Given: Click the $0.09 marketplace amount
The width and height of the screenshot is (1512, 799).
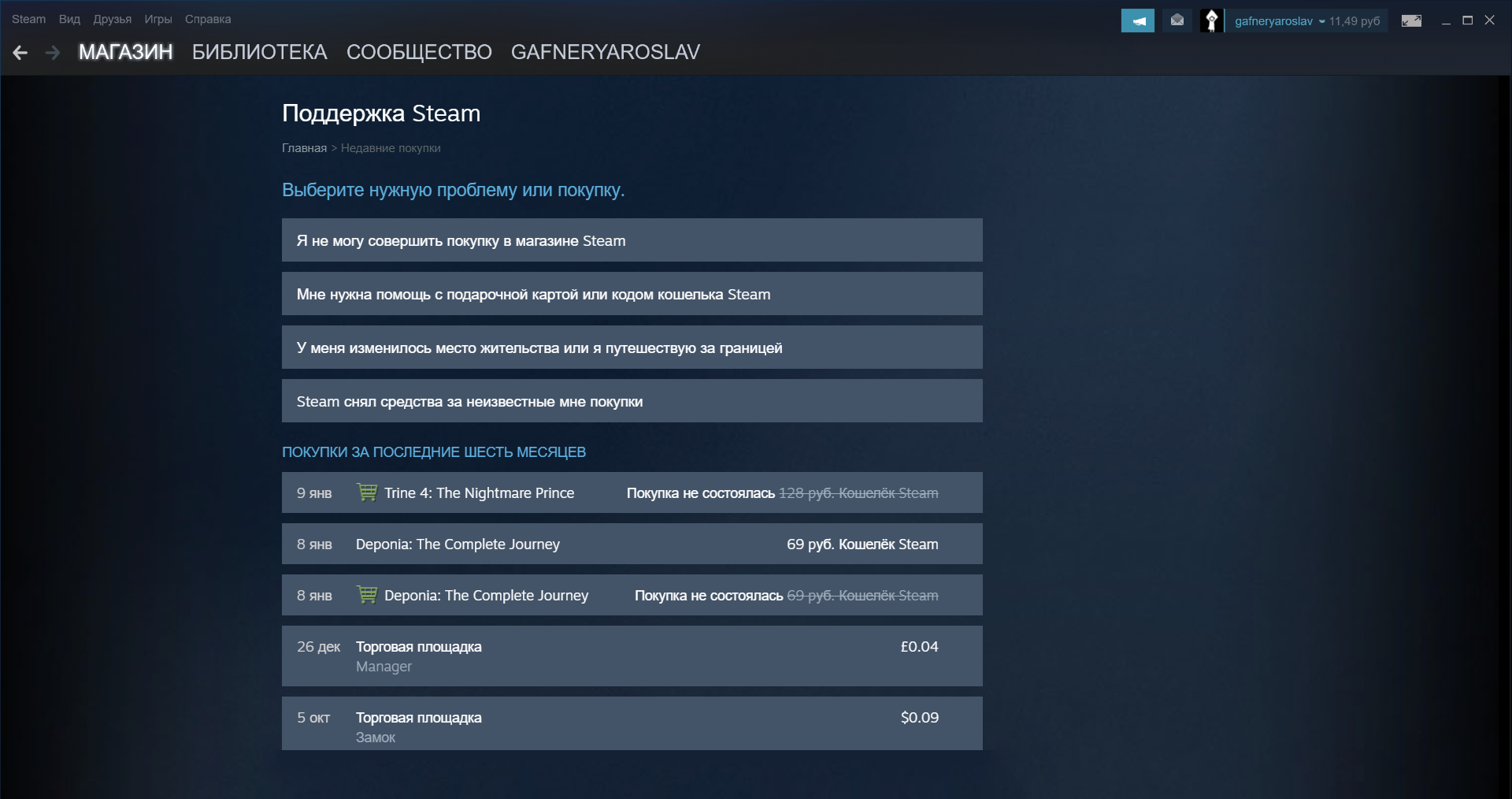Looking at the screenshot, I should [919, 718].
